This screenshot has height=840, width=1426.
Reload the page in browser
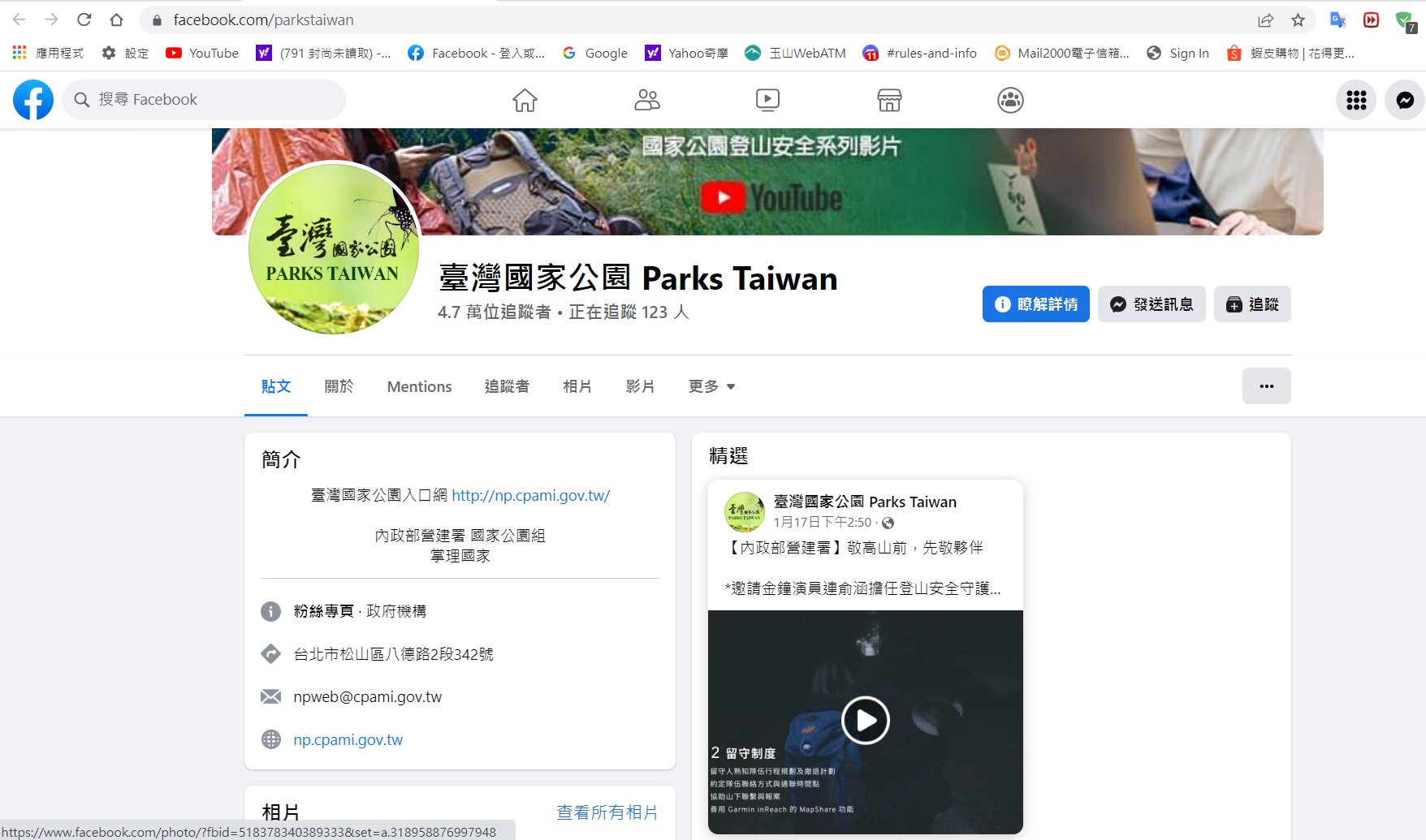[x=84, y=20]
